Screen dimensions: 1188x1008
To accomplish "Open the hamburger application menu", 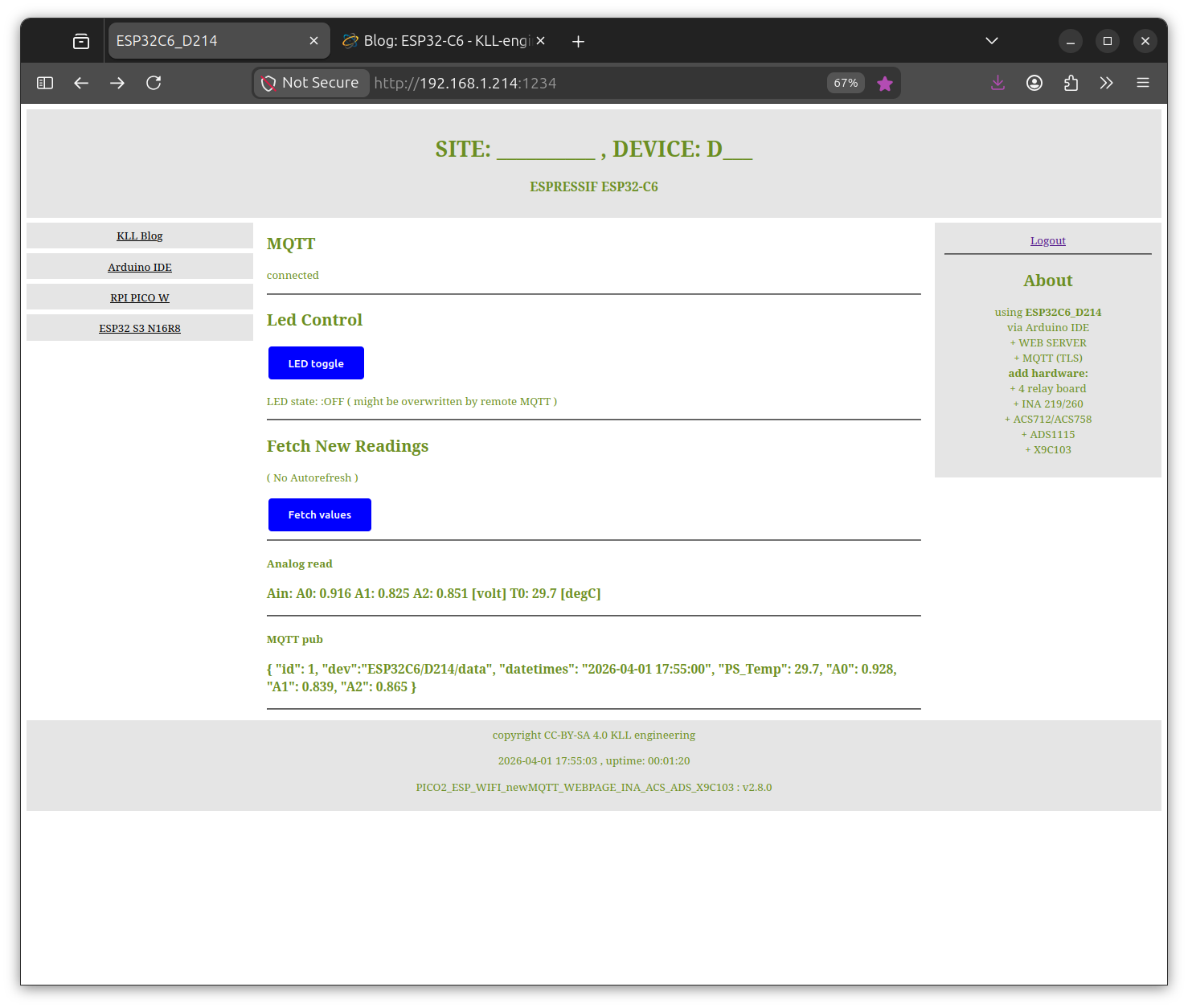I will point(1143,83).
